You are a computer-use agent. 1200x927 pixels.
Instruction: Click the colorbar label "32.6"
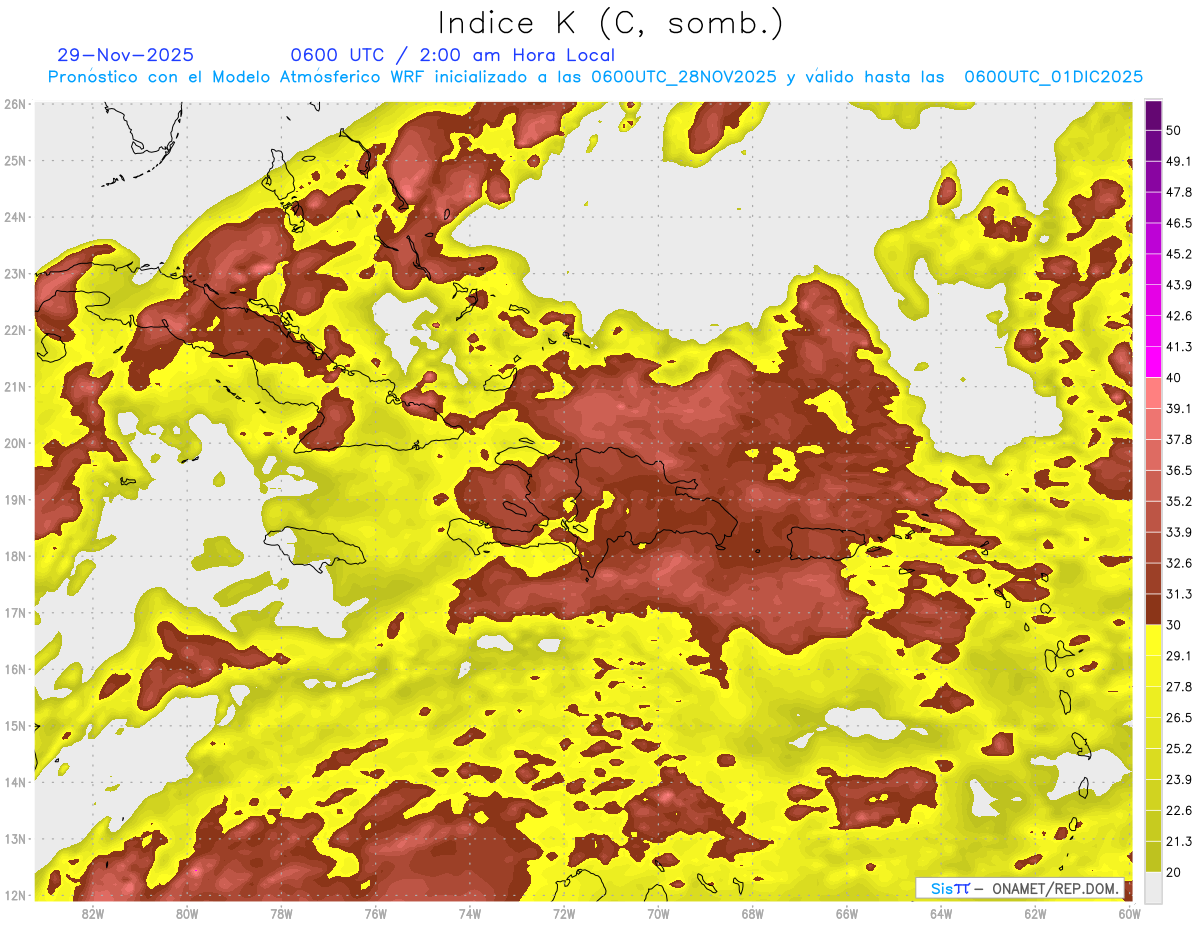[1179, 563]
